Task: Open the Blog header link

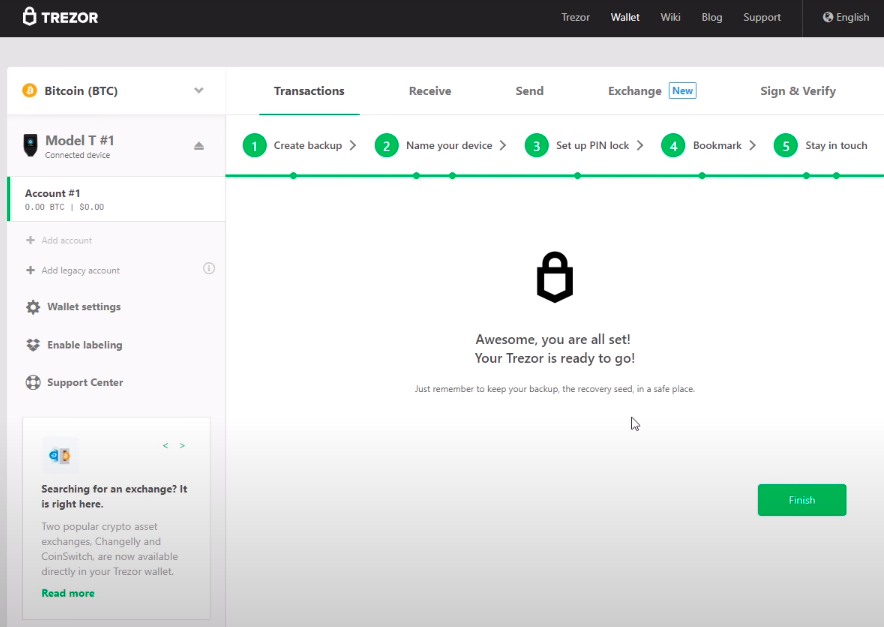Action: [x=711, y=17]
